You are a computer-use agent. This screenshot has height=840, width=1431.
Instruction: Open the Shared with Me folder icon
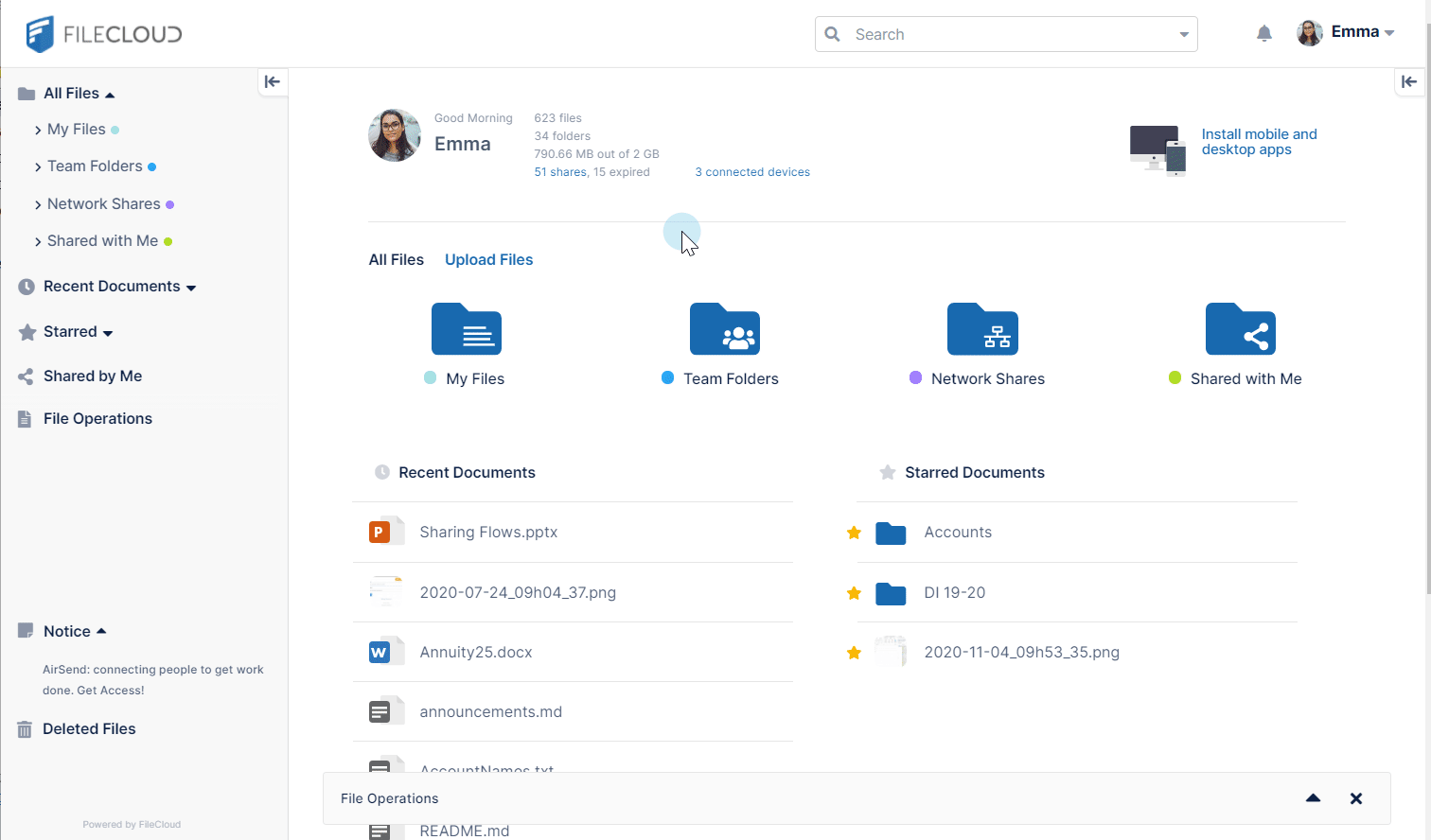[x=1240, y=329]
